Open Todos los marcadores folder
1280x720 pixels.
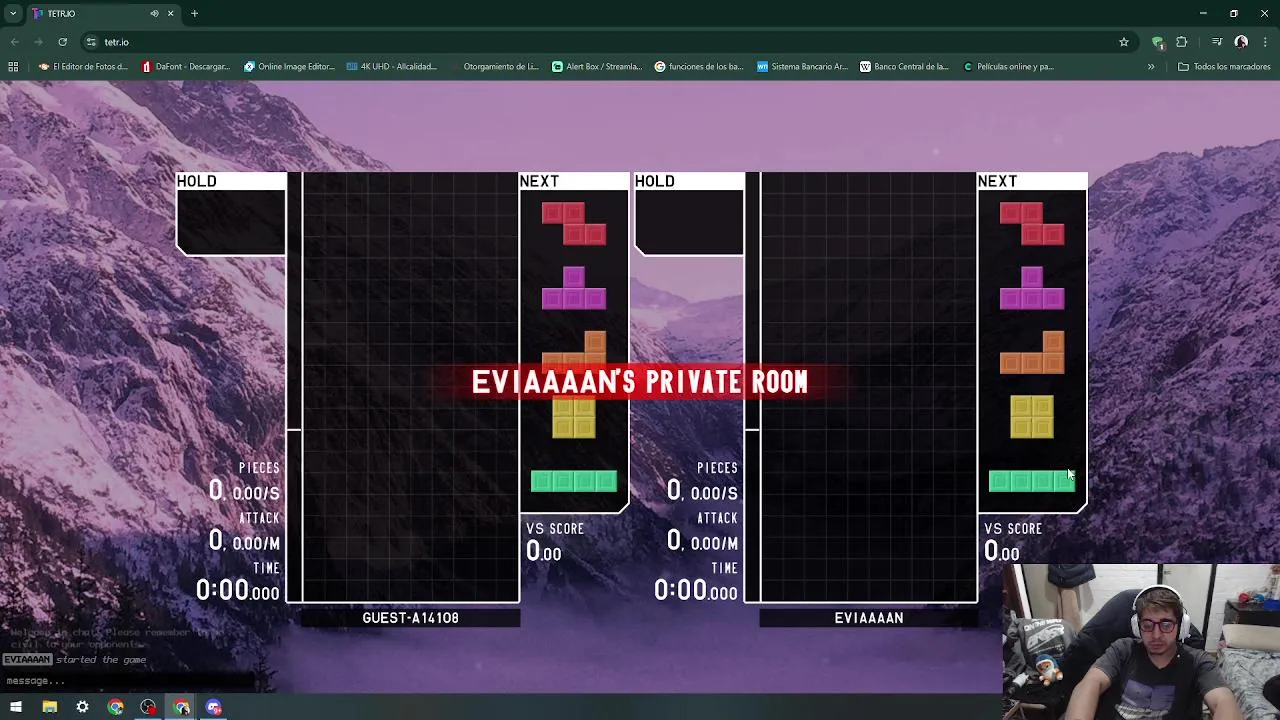[1224, 67]
